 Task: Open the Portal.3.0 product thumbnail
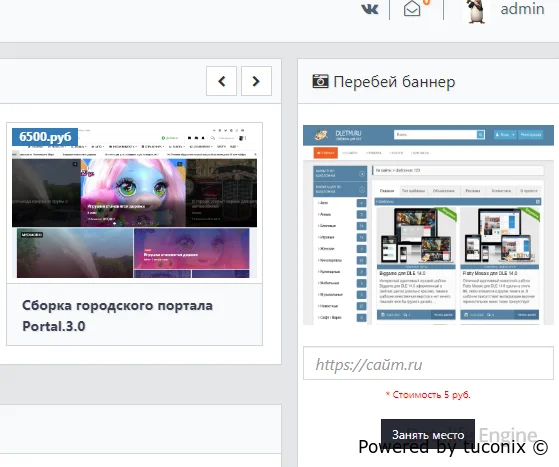coord(134,203)
